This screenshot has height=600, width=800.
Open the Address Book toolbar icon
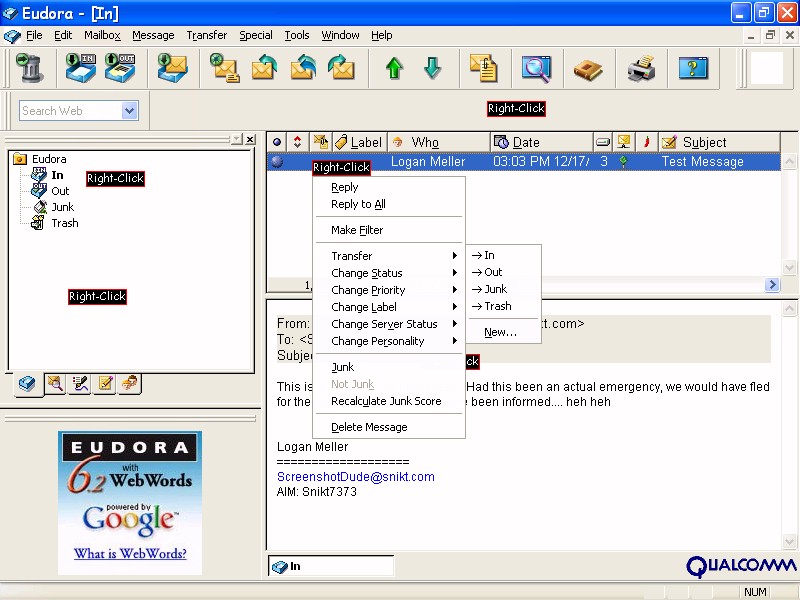coord(588,69)
